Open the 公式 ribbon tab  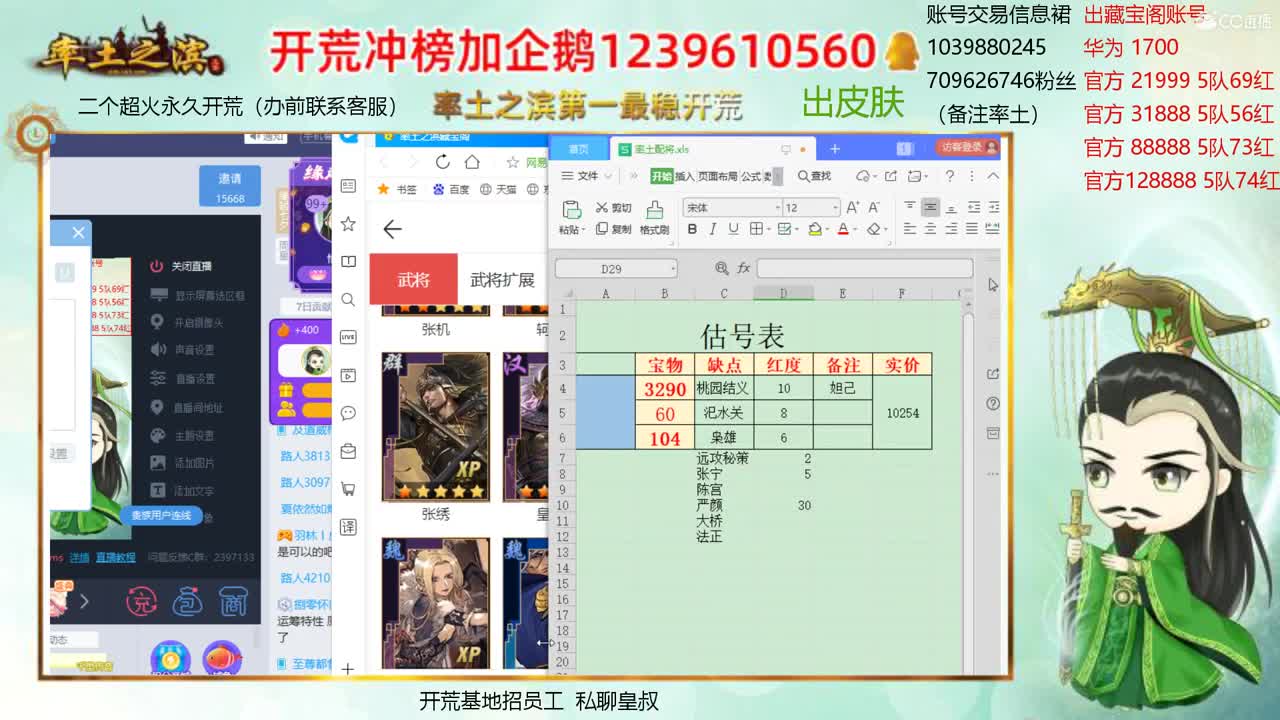(751, 176)
